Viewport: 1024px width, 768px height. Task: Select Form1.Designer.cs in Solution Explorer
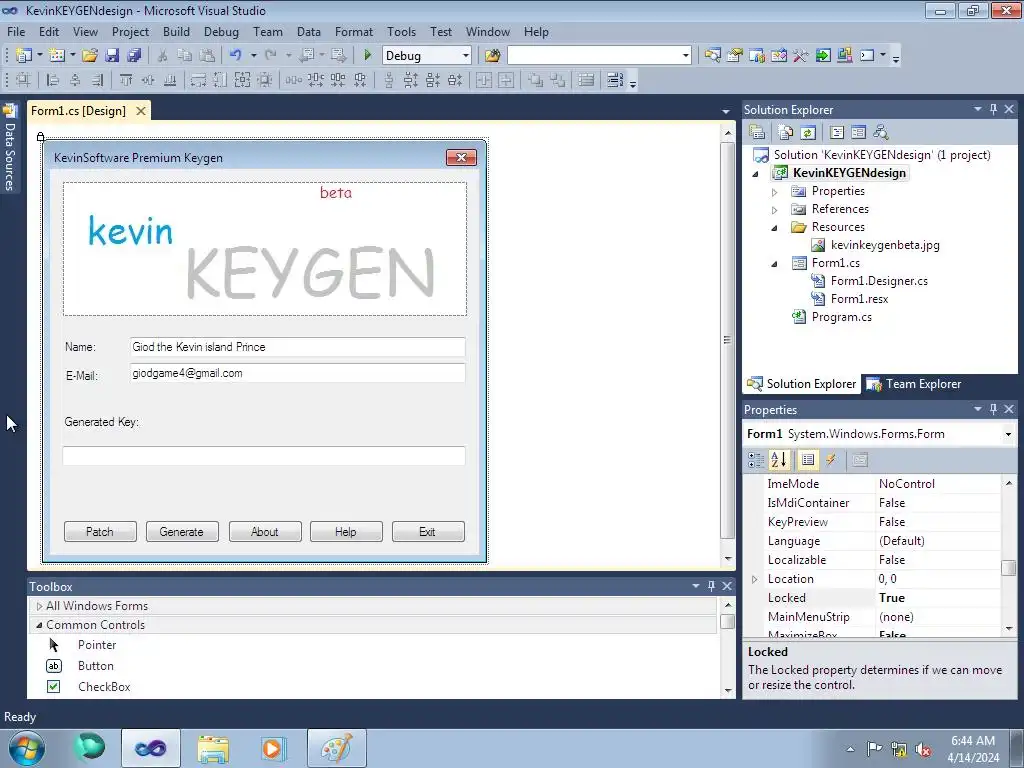tap(879, 281)
